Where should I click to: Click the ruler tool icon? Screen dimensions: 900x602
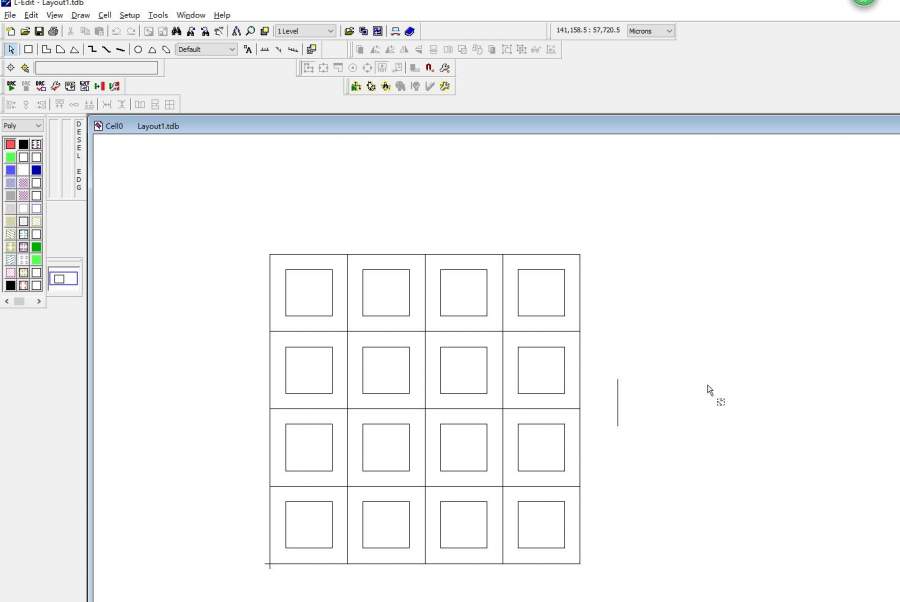[x=265, y=49]
